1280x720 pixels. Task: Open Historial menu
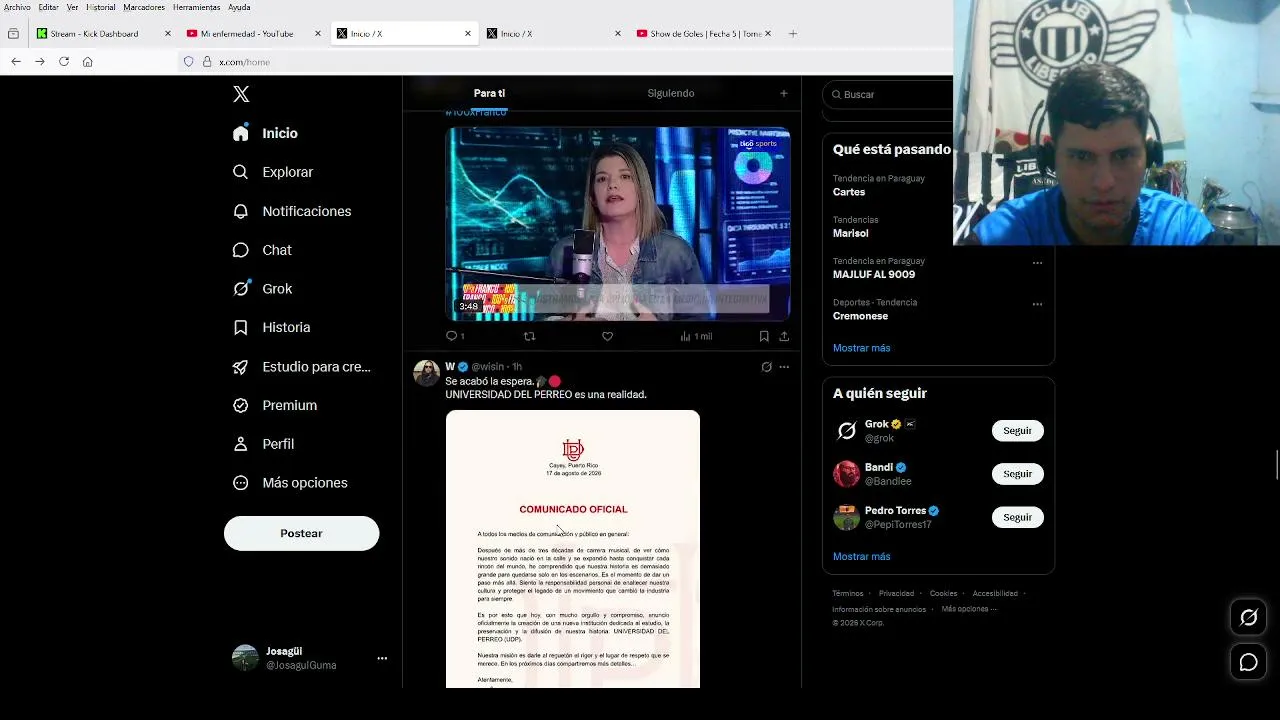tap(101, 7)
